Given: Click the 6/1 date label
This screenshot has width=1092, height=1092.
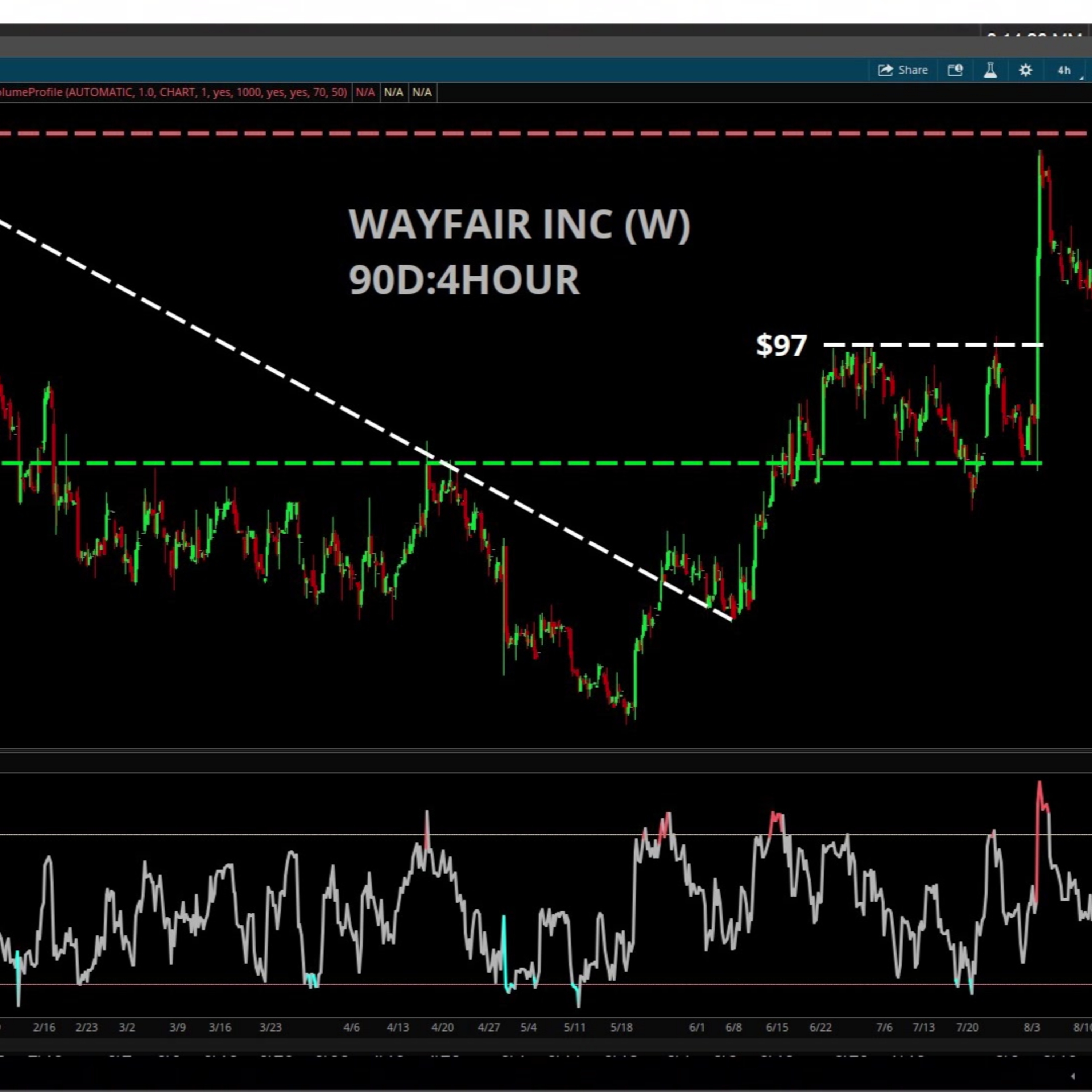Looking at the screenshot, I should [x=697, y=1027].
